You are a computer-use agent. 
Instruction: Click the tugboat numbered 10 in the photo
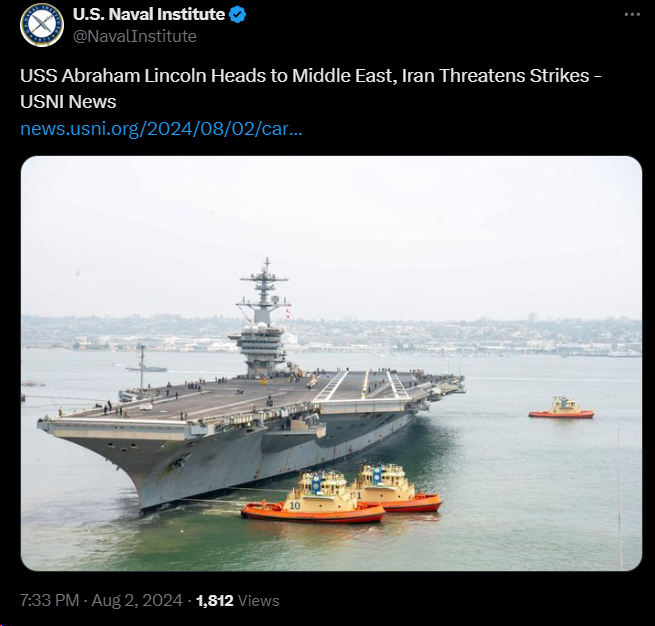(x=313, y=498)
